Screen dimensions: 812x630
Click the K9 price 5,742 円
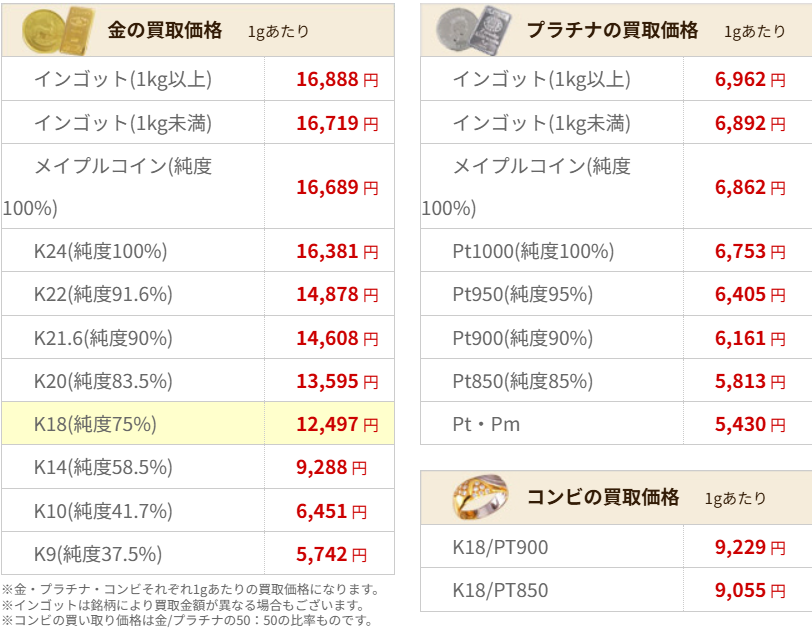[x=331, y=554]
